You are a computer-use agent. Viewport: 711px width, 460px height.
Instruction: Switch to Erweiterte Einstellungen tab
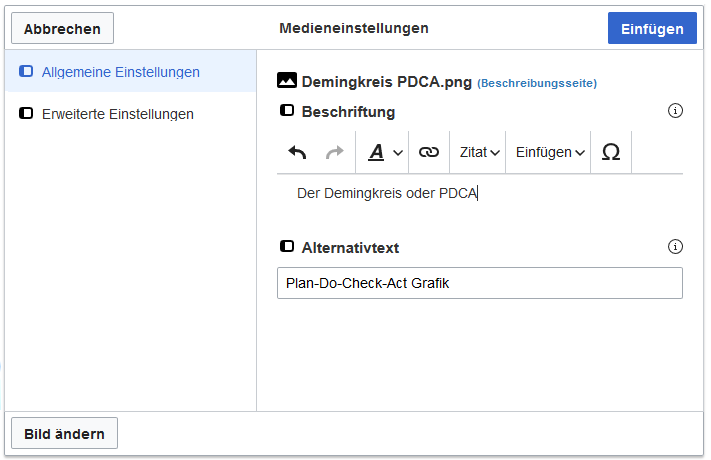(131, 113)
